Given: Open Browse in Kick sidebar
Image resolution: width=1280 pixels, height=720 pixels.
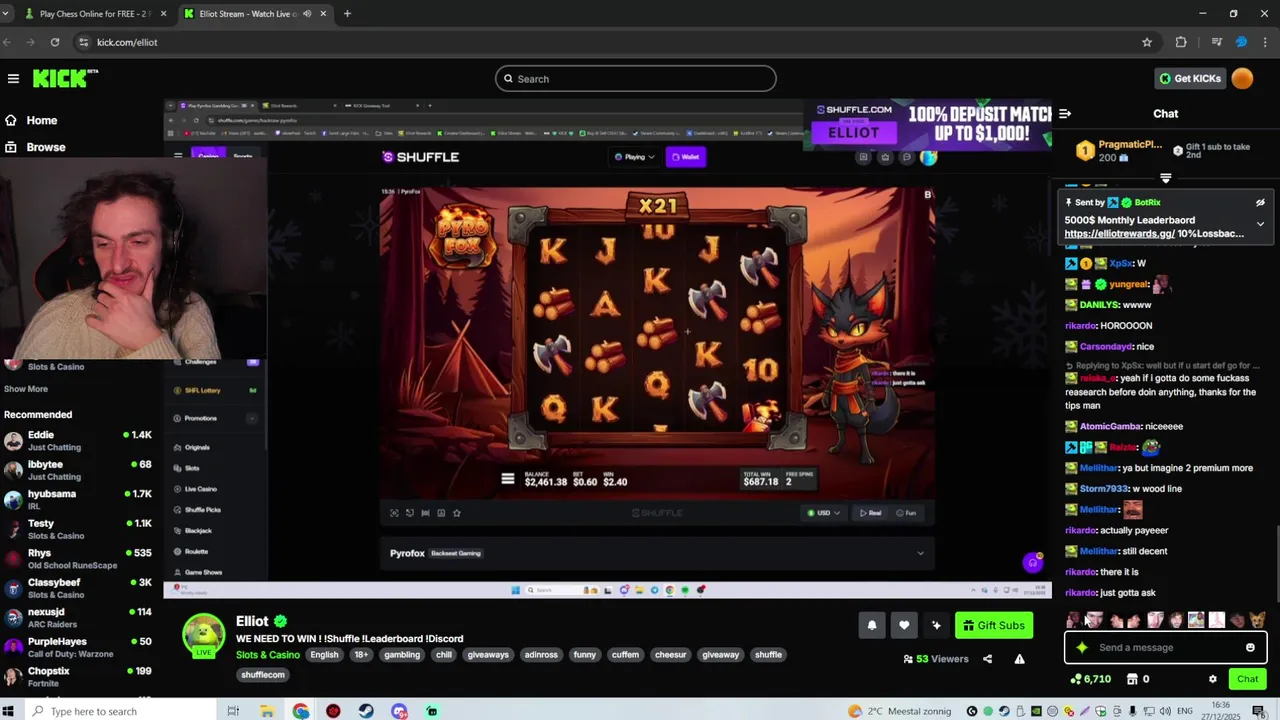Looking at the screenshot, I should [x=45, y=147].
